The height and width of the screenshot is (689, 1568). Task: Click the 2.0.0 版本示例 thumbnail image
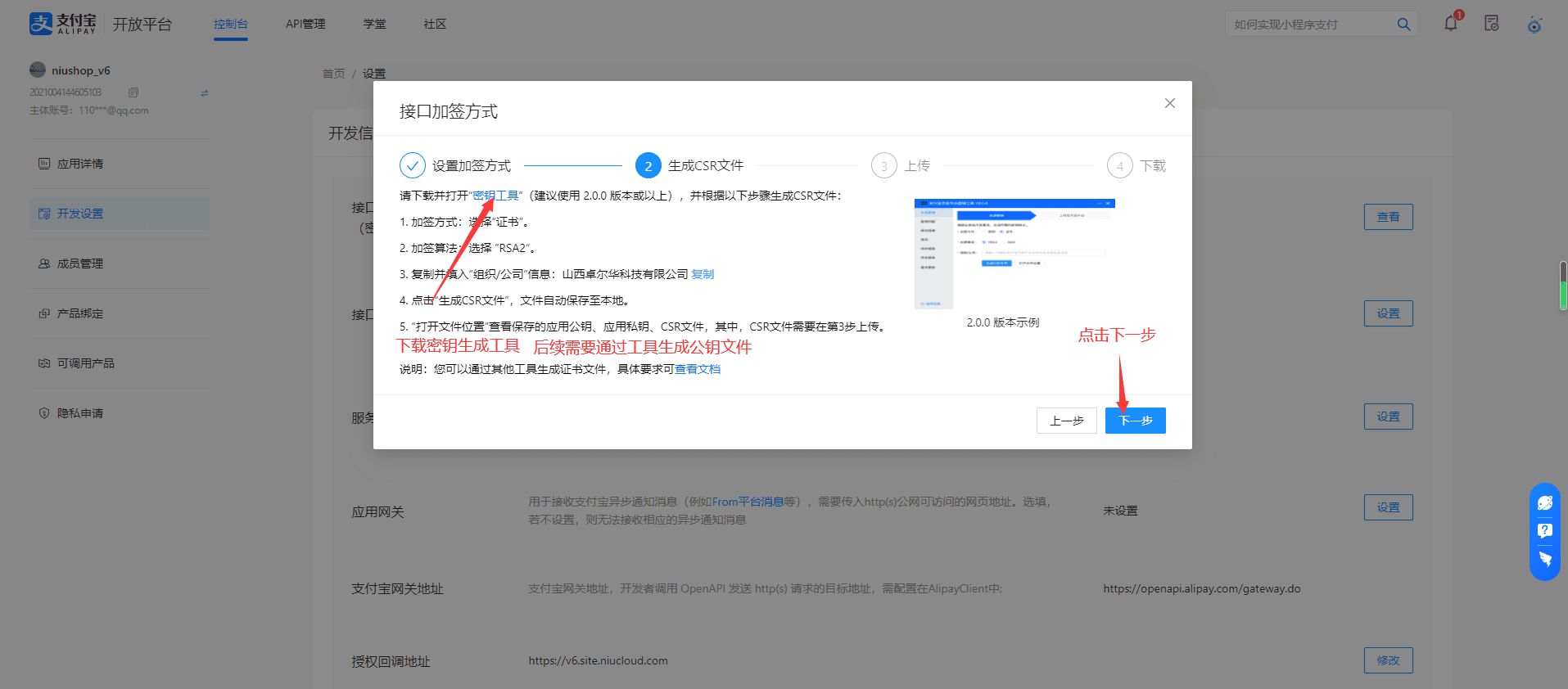coord(1014,254)
